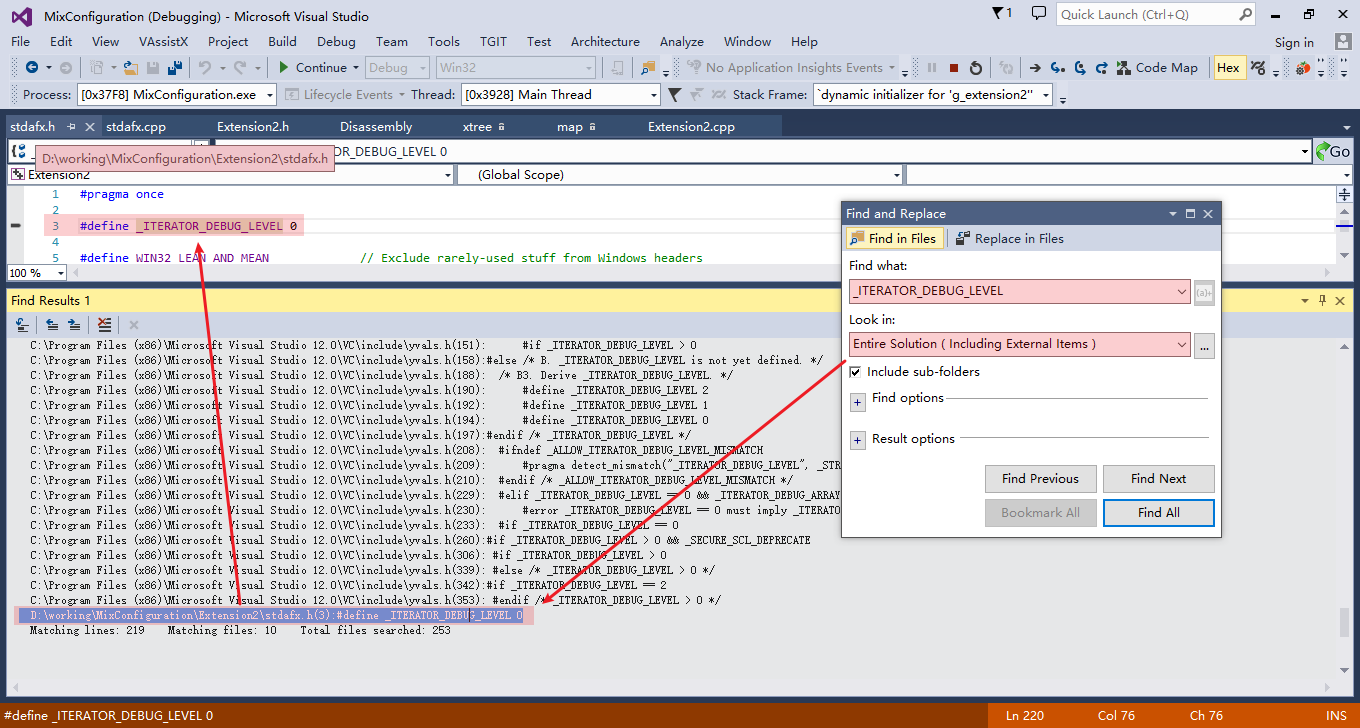Viewport: 1360px width, 728px height.
Task: Open the Stack Frame dropdown
Action: tap(1047, 95)
